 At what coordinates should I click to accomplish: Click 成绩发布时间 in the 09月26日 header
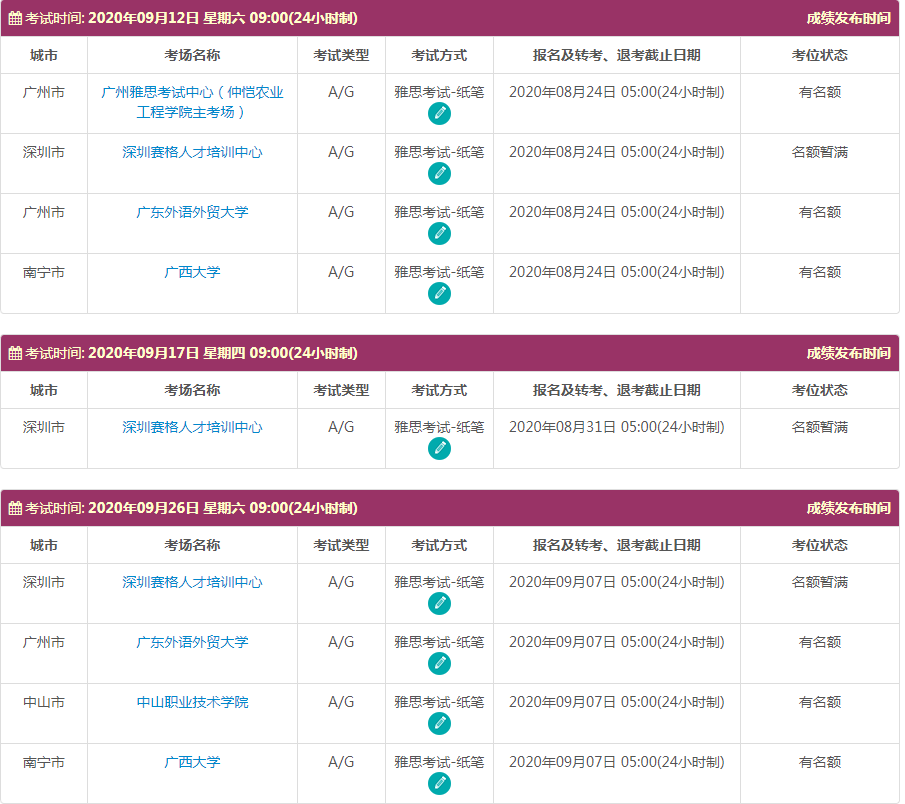[848, 508]
